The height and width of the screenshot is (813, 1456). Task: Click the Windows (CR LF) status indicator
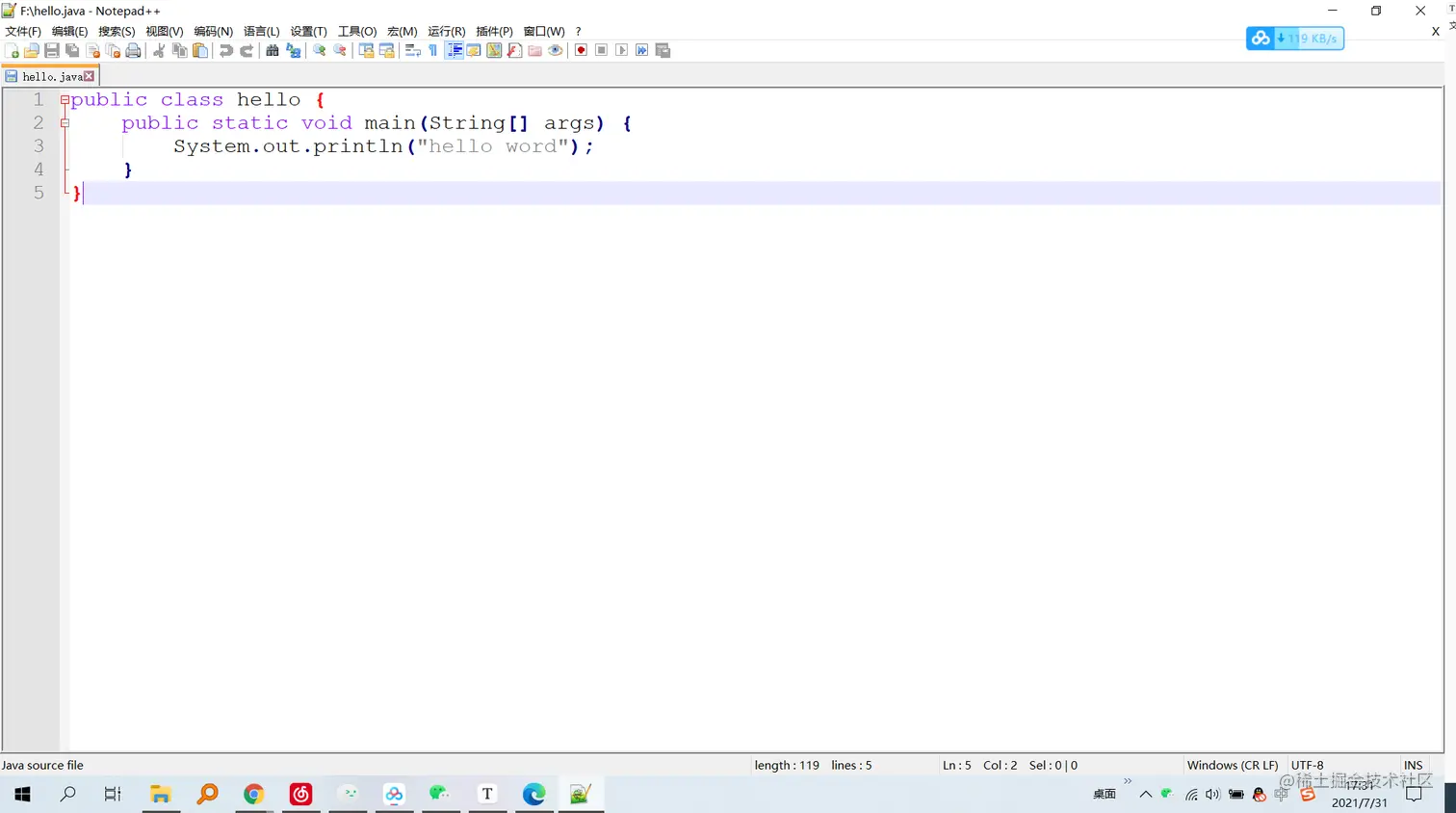1233,765
